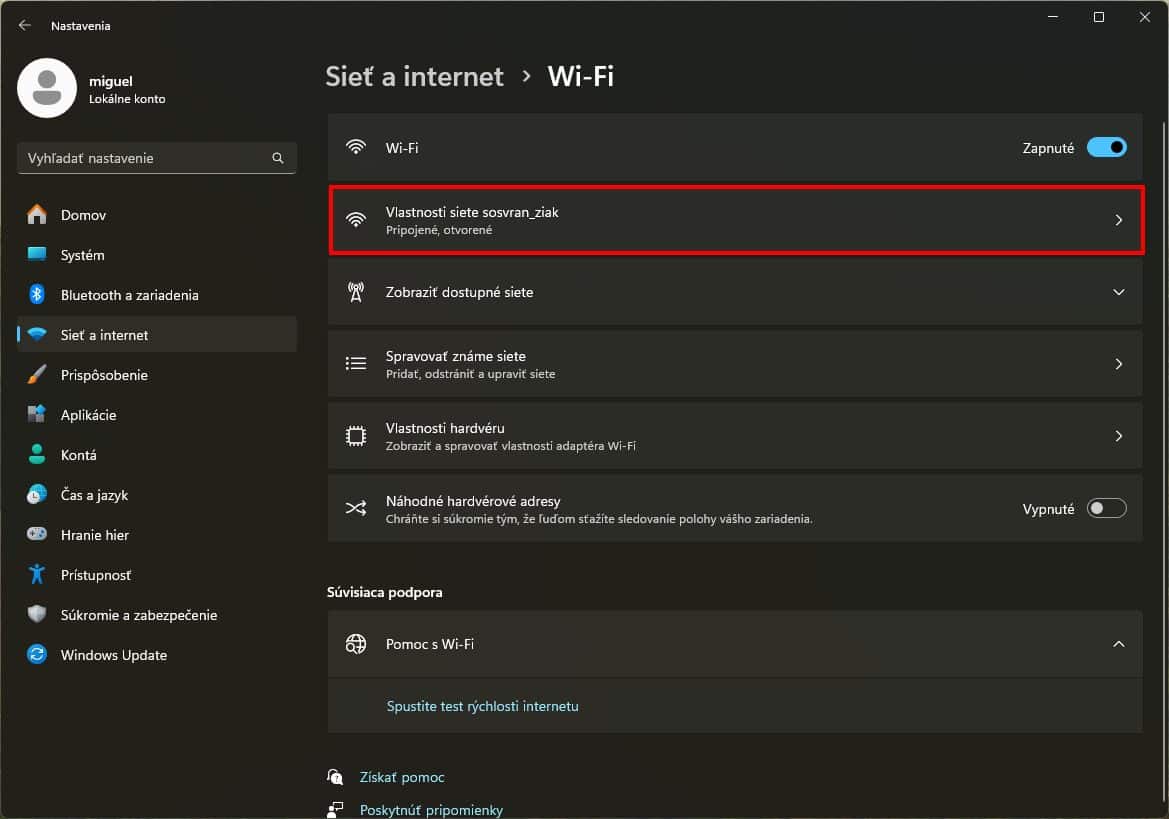Click the Získať pomoc link
The height and width of the screenshot is (819, 1169).
pyautogui.click(x=402, y=777)
